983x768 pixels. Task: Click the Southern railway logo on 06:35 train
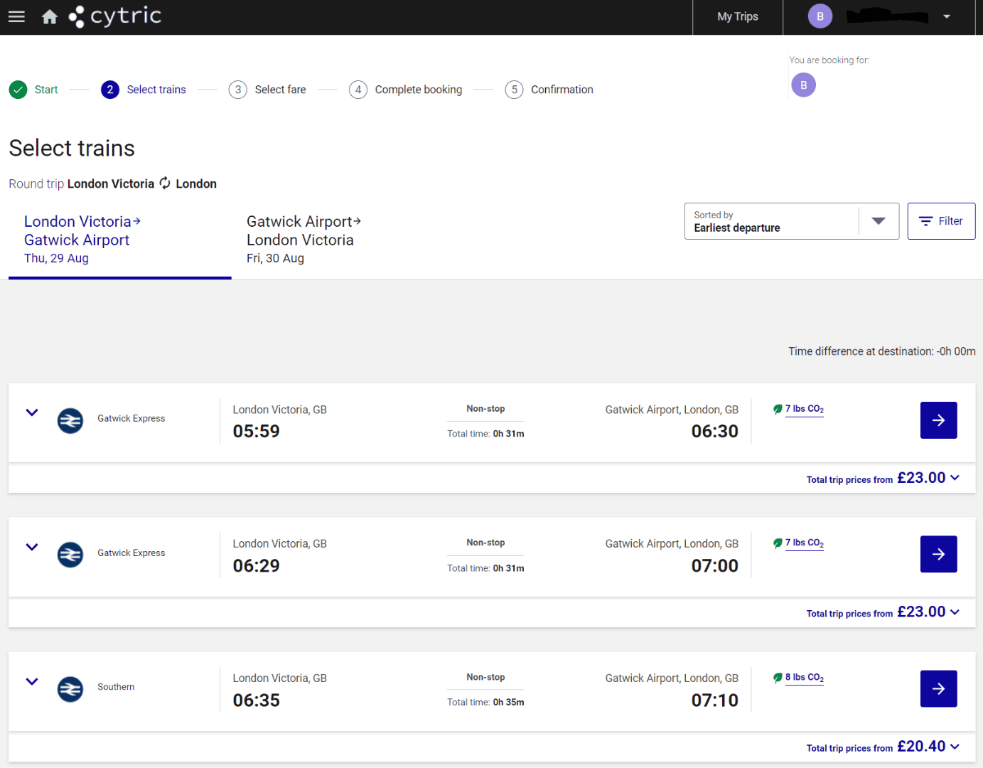[x=70, y=688]
